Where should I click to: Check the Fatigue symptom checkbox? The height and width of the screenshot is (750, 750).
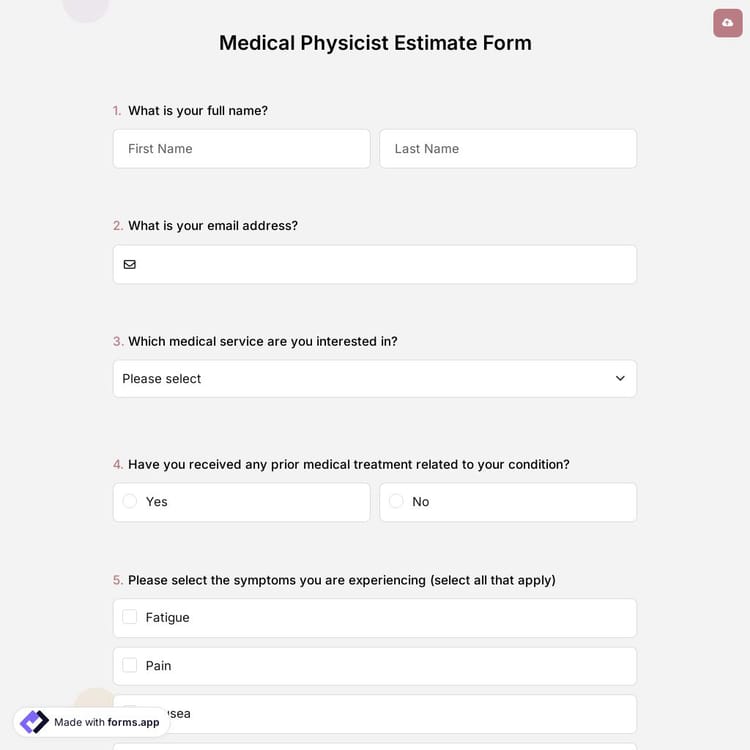[x=130, y=617]
